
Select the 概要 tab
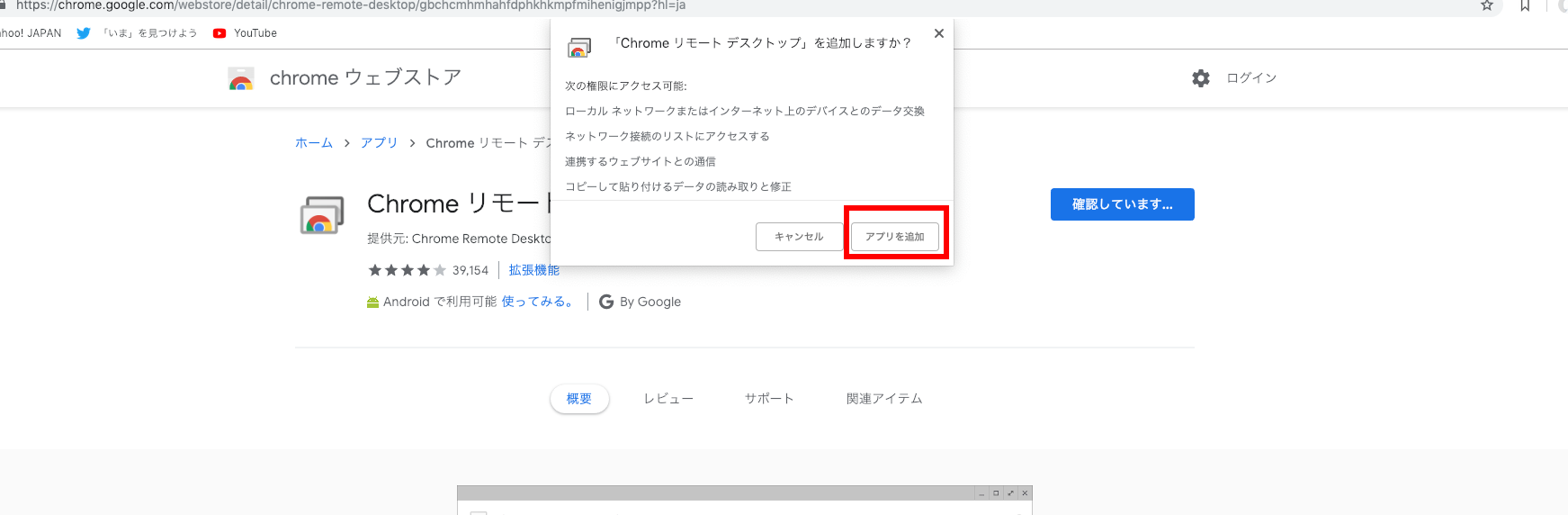point(579,399)
